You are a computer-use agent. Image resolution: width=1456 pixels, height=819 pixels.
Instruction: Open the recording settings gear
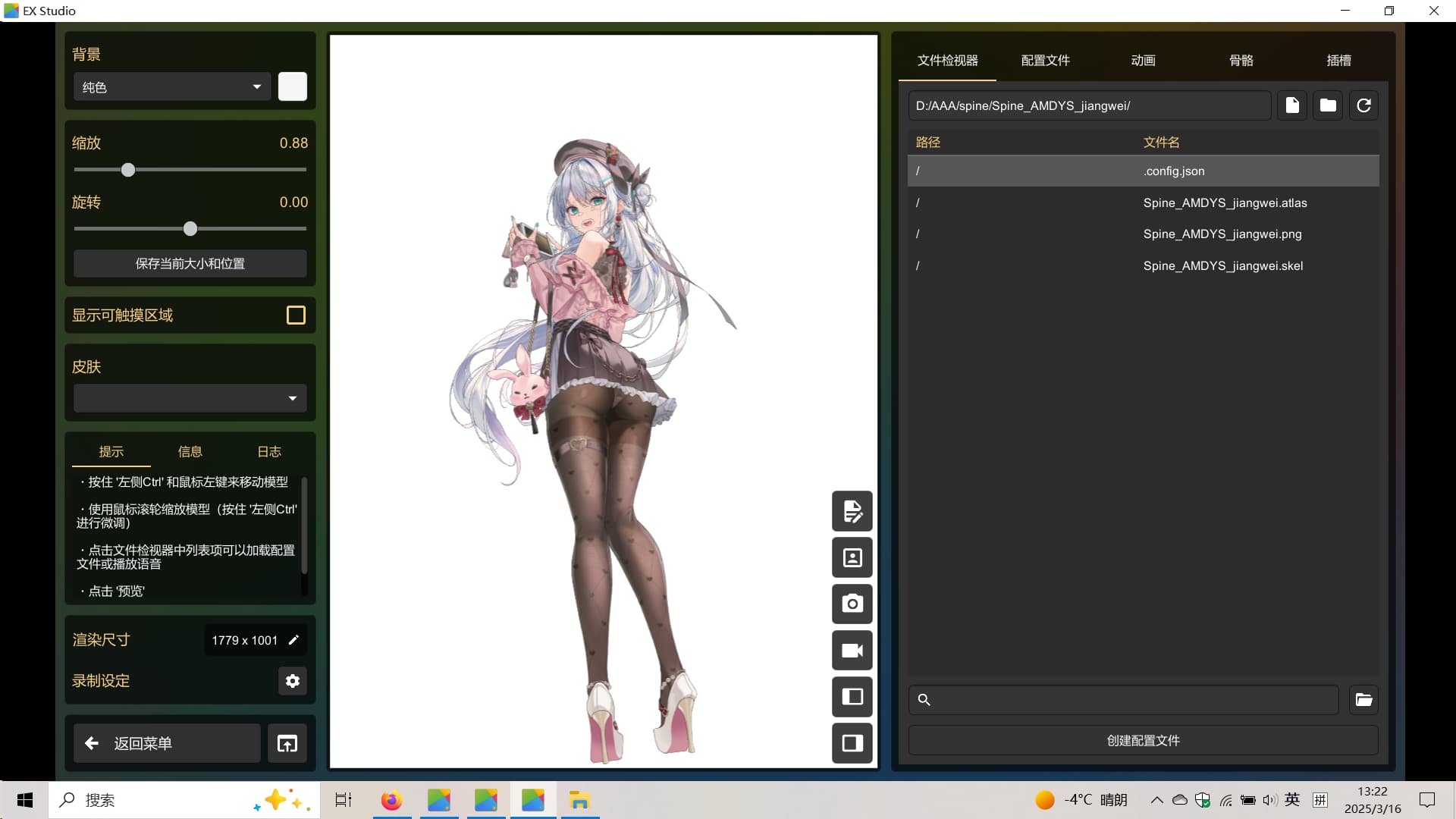(x=293, y=681)
